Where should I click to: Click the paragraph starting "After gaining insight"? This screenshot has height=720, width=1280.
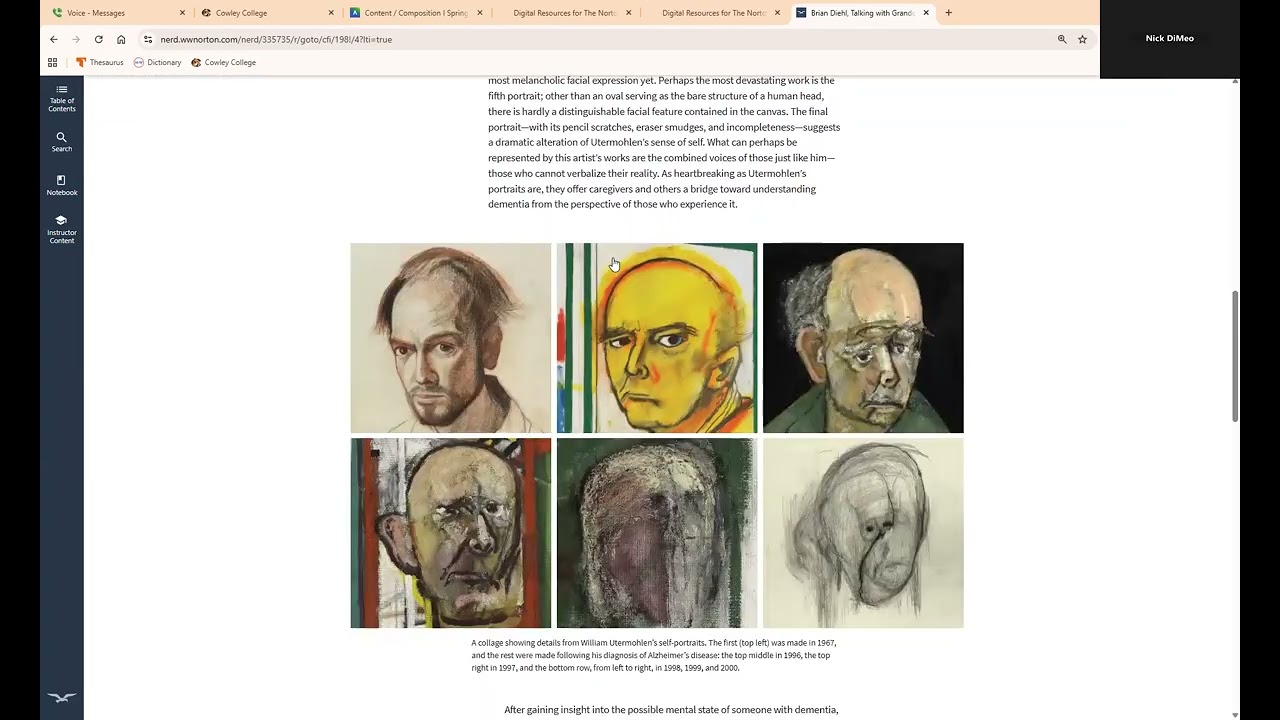pyautogui.click(x=671, y=710)
